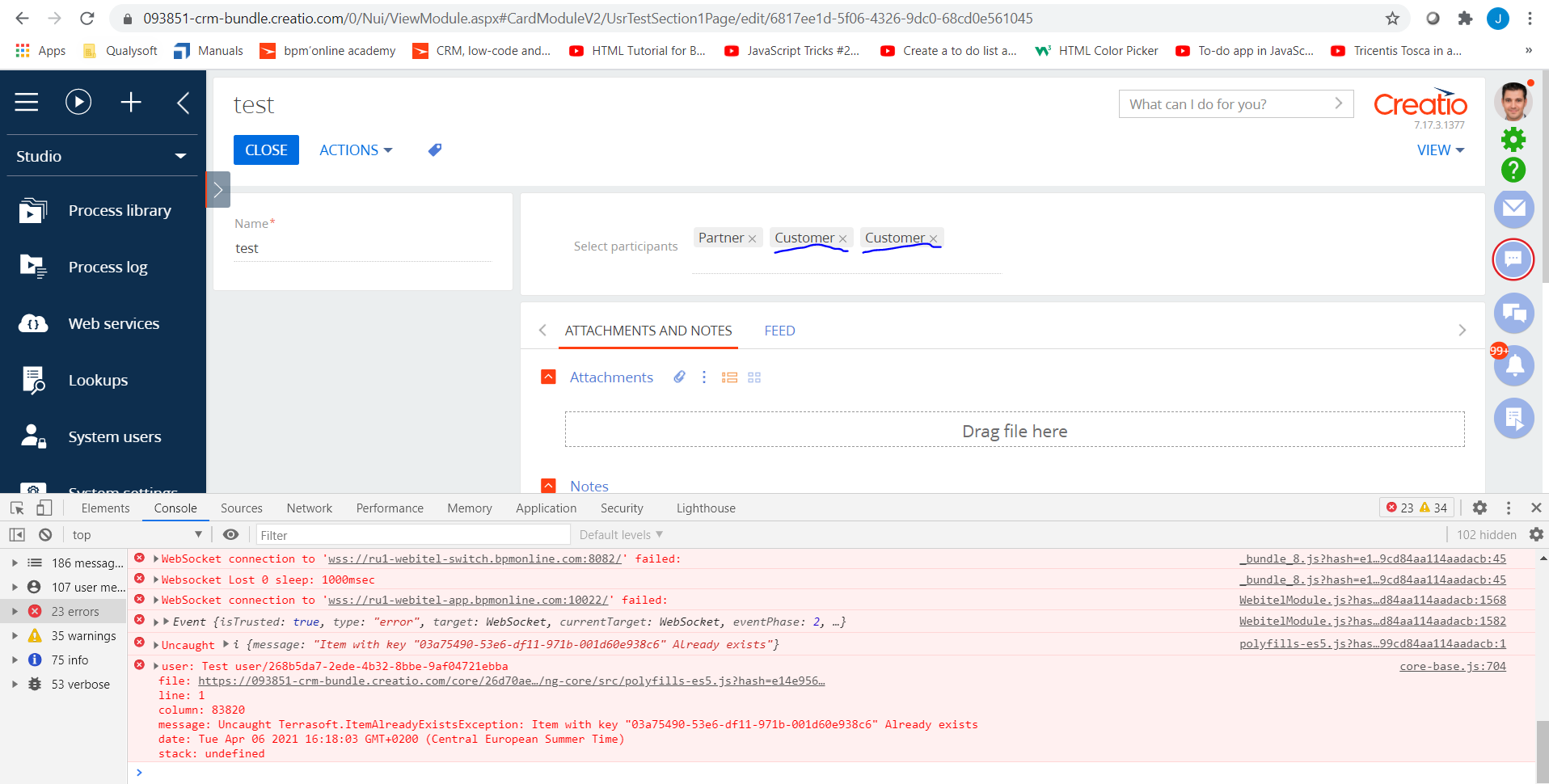
Task: Expand the WebSocket Lost error entry
Action: point(156,580)
